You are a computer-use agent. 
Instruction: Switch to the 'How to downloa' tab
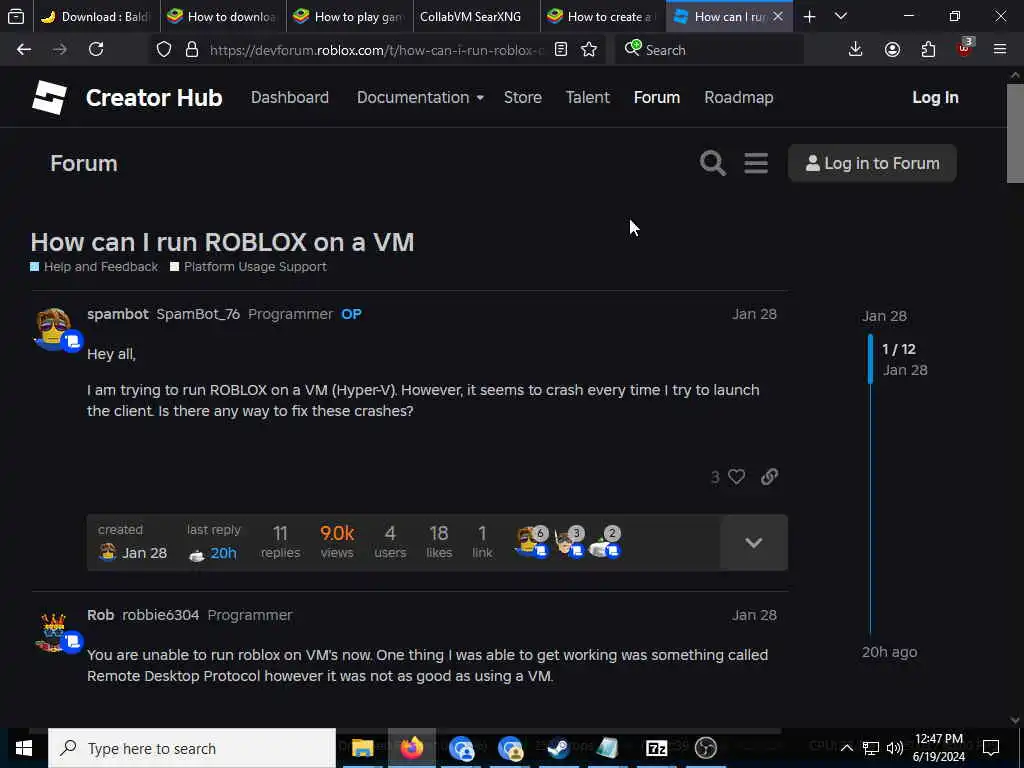[x=223, y=17]
